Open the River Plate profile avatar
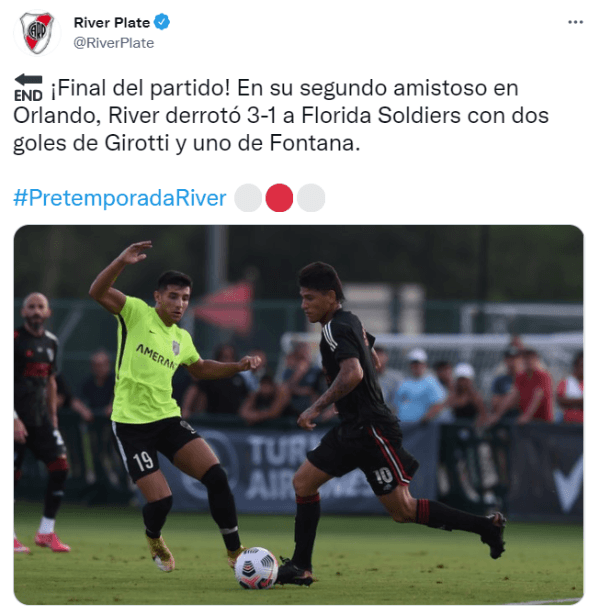Screen dimensions: 600x615 [37, 33]
